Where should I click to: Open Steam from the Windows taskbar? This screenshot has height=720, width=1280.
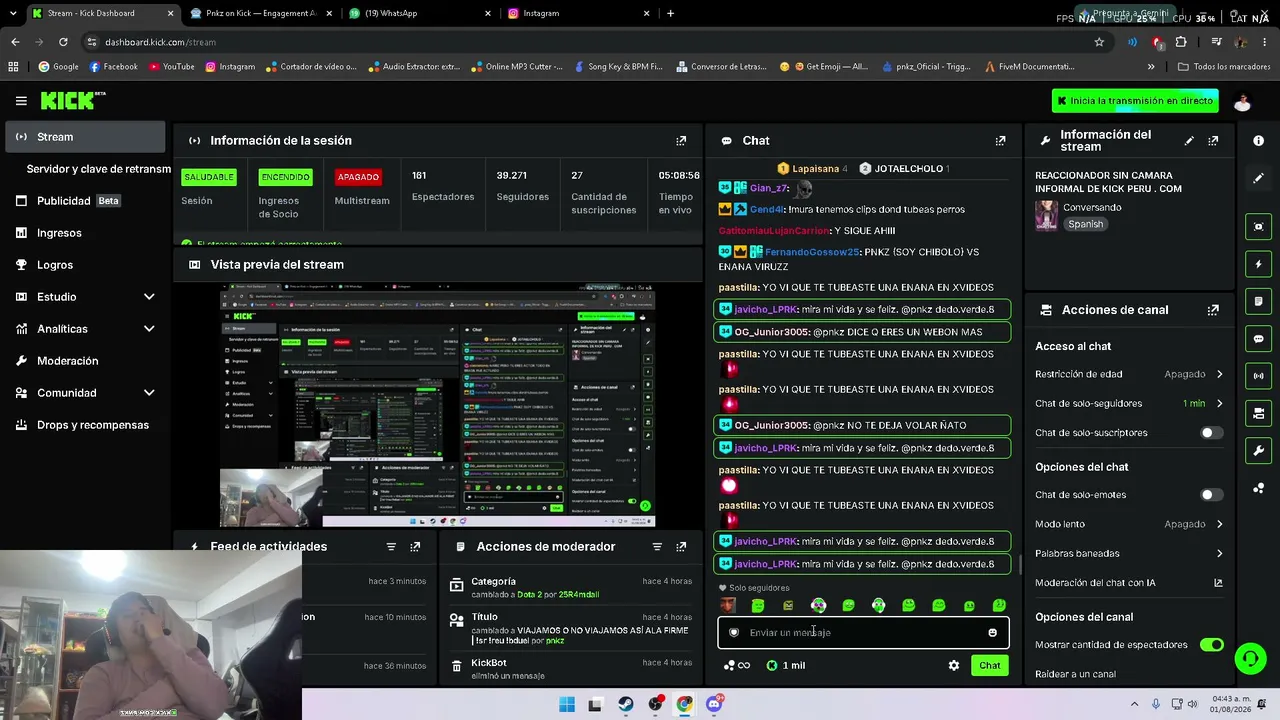[626, 704]
